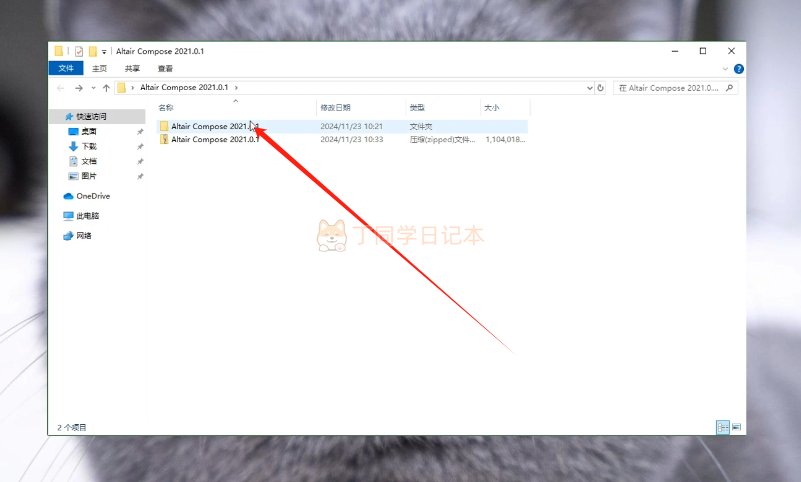This screenshot has height=482, width=801.
Task: Go up one folder level
Action: click(106, 88)
